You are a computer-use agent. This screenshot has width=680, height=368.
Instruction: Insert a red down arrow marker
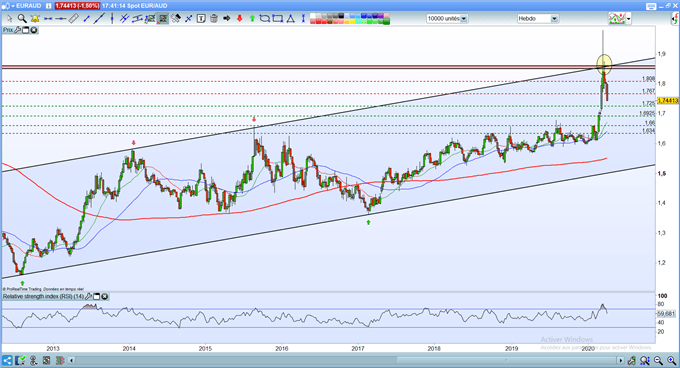pyautogui.click(x=239, y=19)
